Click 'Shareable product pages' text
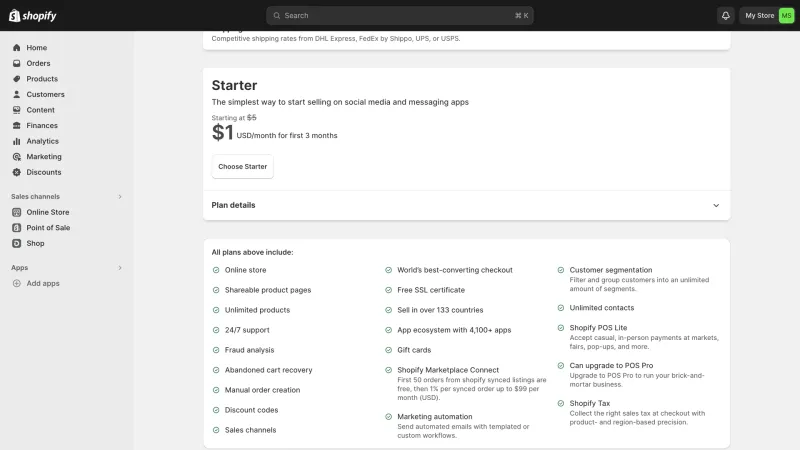This screenshot has height=450, width=800. (268, 290)
